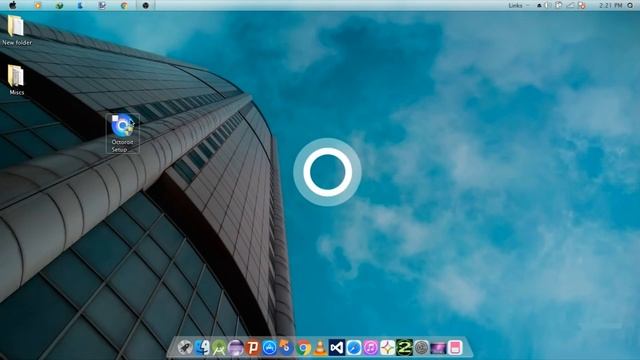Open the purple galaxy picture dock icon

click(x=438, y=348)
